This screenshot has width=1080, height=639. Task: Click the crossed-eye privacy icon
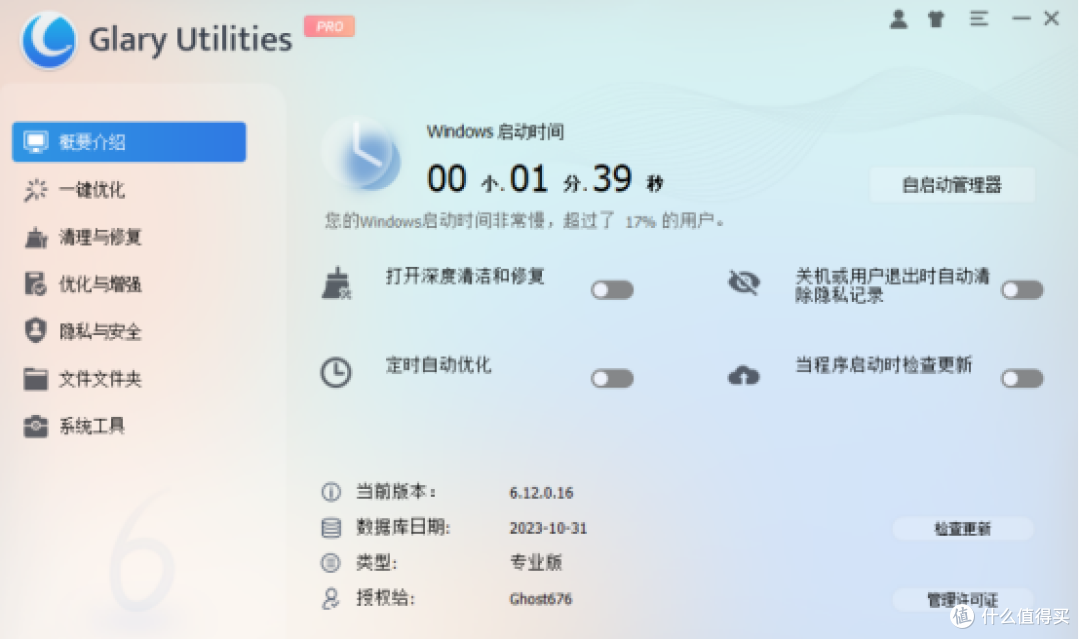pyautogui.click(x=744, y=282)
